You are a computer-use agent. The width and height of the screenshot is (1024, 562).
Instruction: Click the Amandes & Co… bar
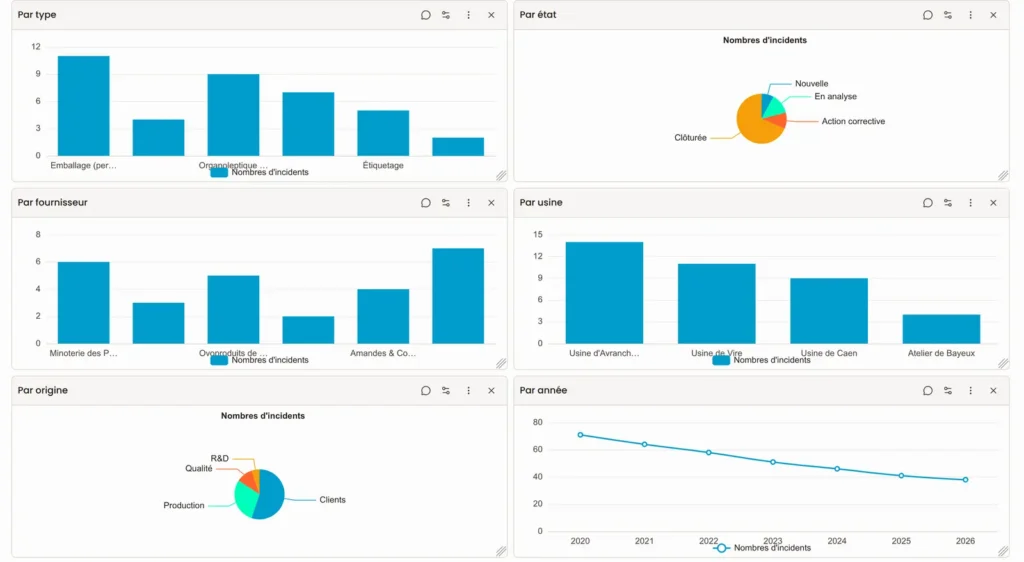383,317
